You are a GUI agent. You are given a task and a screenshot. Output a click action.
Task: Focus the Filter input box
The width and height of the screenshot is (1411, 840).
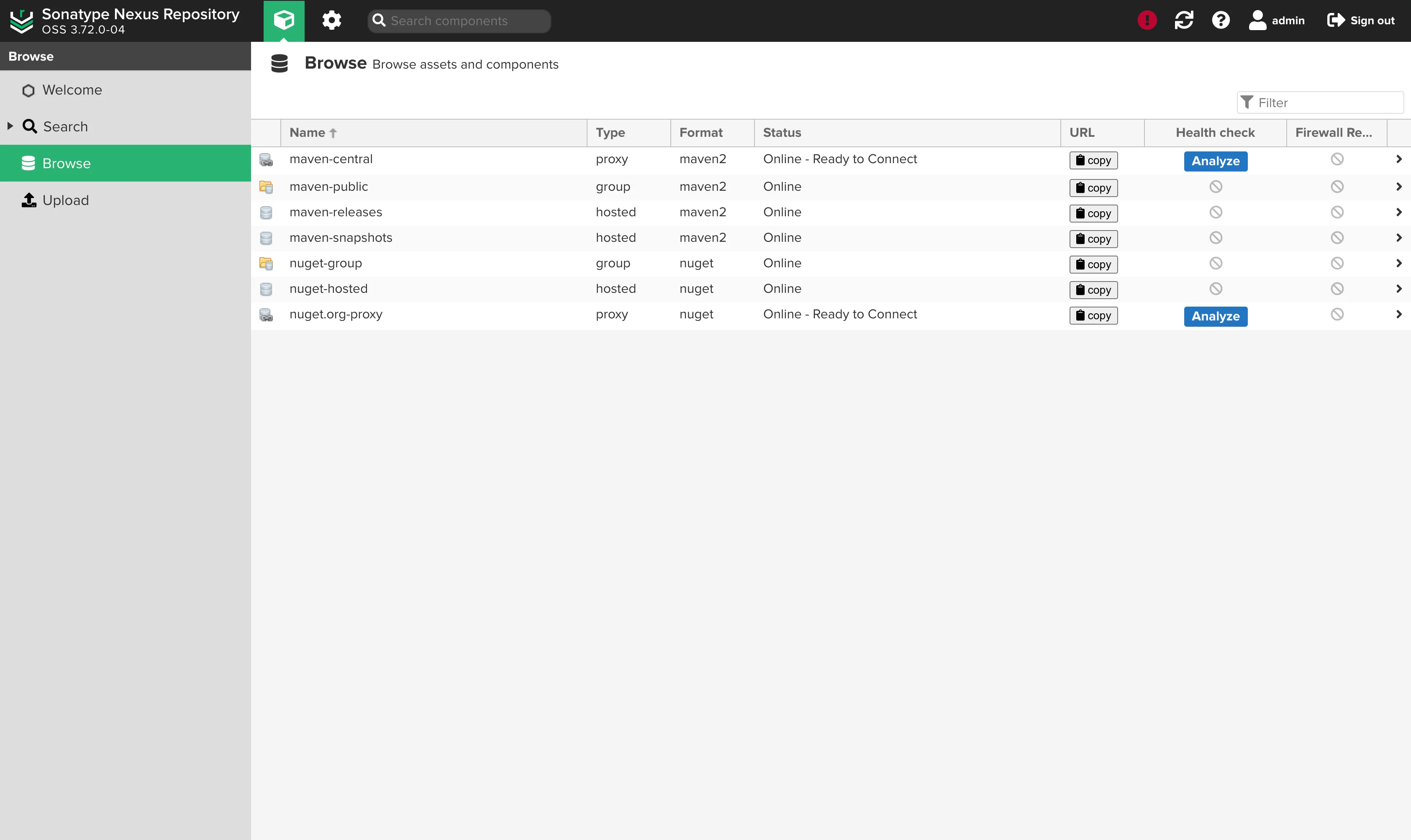tap(1320, 102)
